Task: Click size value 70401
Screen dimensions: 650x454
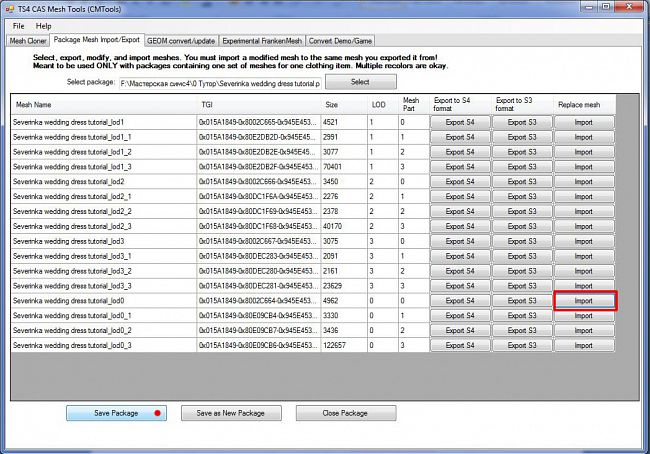Action: click(x=344, y=167)
